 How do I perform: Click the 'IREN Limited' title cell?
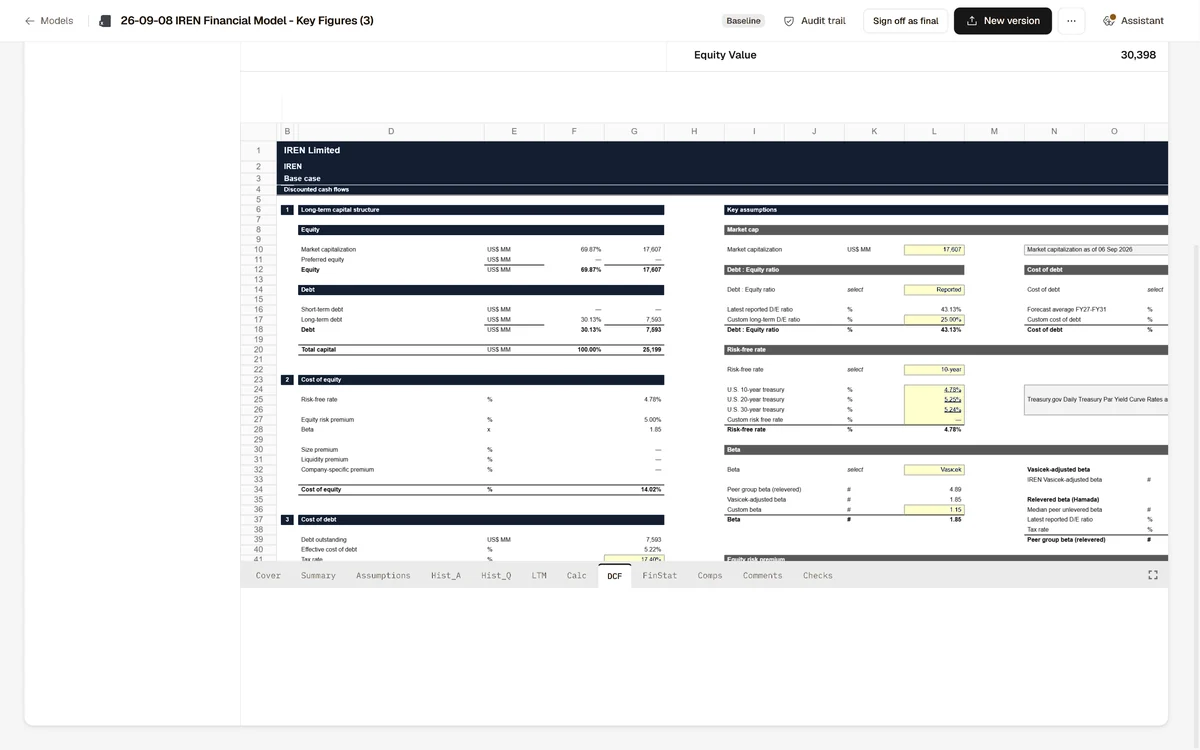click(312, 150)
